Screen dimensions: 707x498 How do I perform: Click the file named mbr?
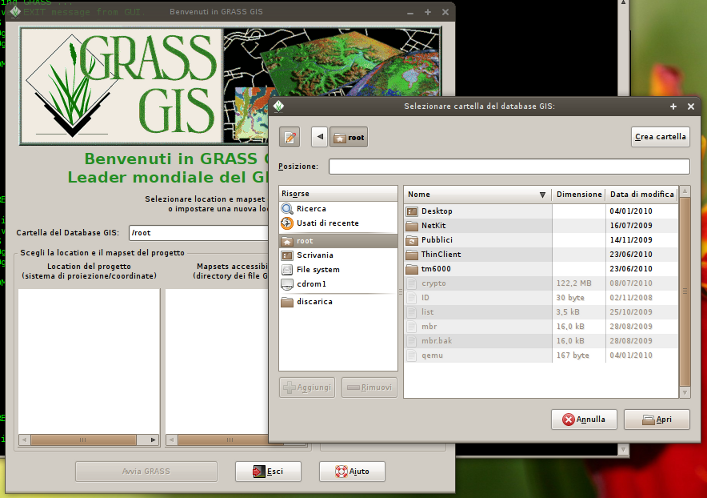(x=541, y=327)
